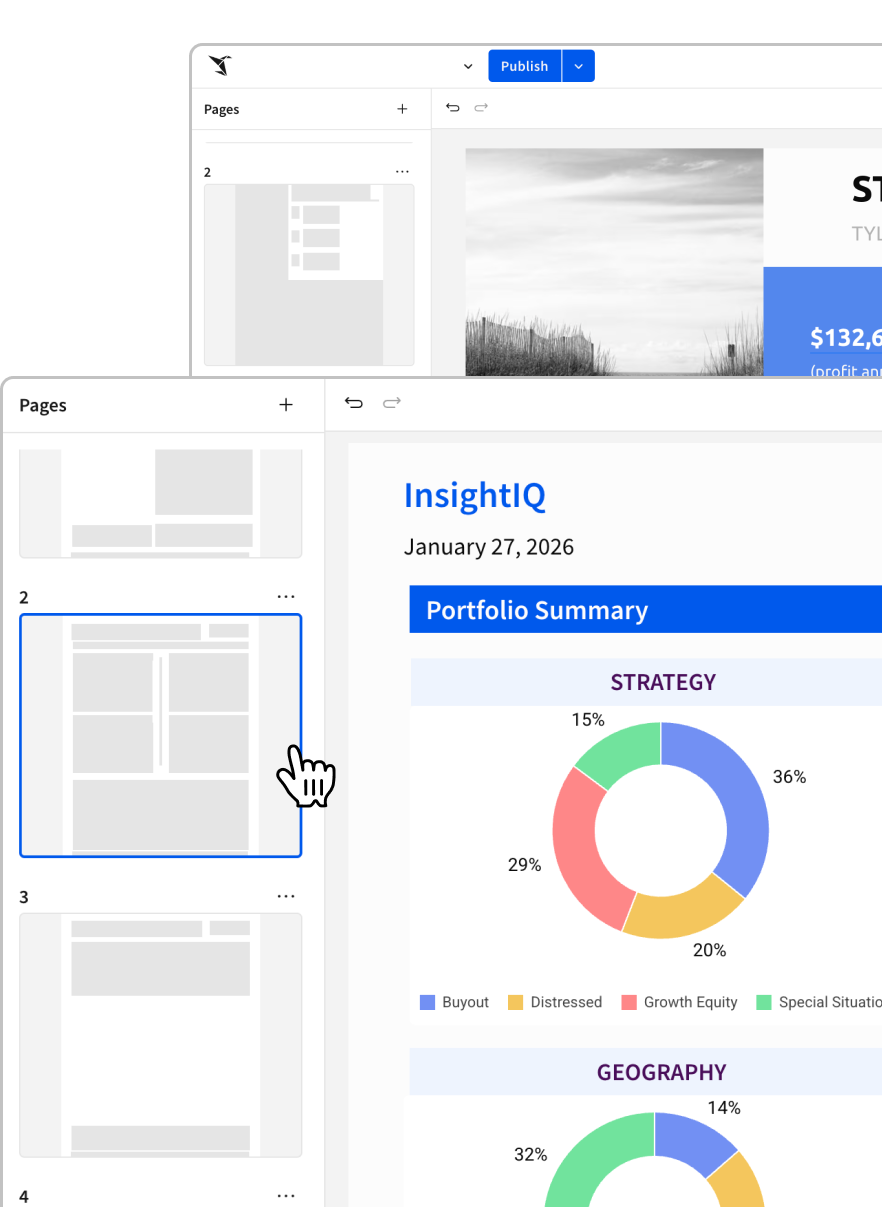Click the Growth Equity legend red swatch
Image resolution: width=882 pixels, height=1207 pixels.
coord(629,1002)
